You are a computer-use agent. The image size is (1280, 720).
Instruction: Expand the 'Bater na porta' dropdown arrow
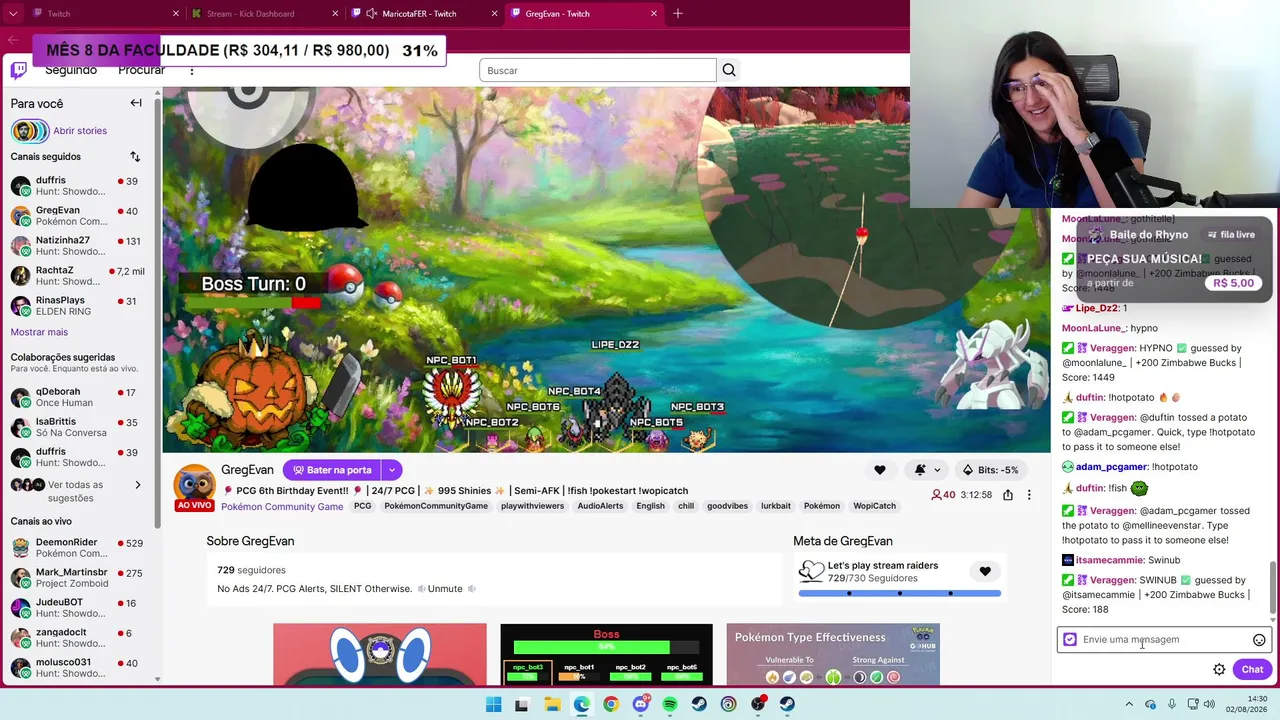point(392,470)
